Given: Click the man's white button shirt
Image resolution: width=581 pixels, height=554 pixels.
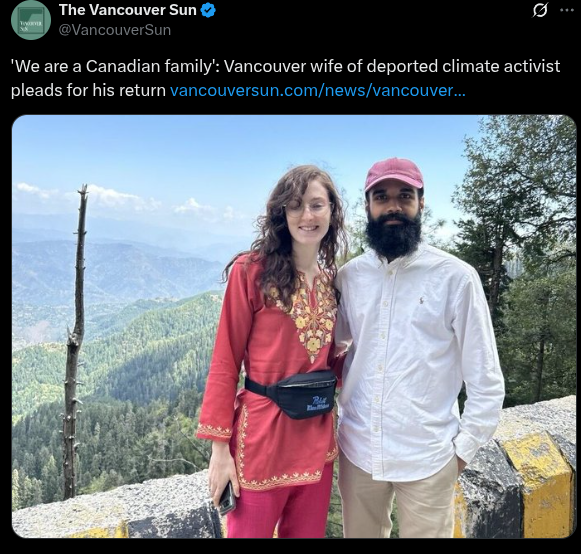Looking at the screenshot, I should [x=419, y=363].
